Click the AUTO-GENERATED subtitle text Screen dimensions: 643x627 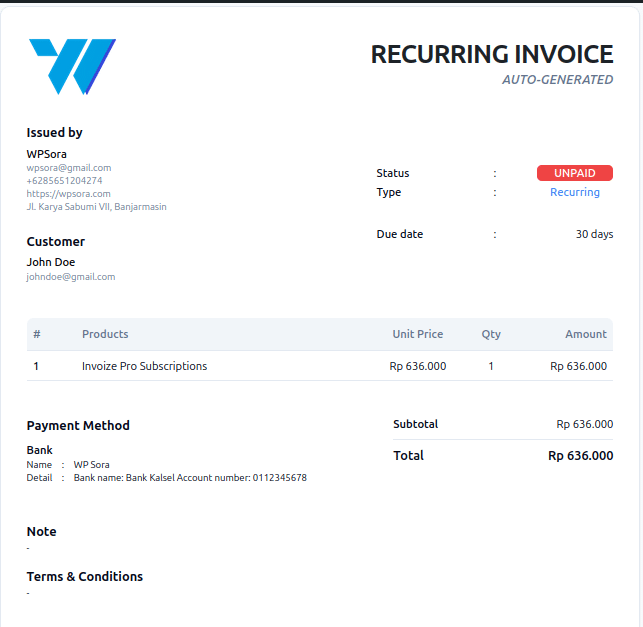557,80
